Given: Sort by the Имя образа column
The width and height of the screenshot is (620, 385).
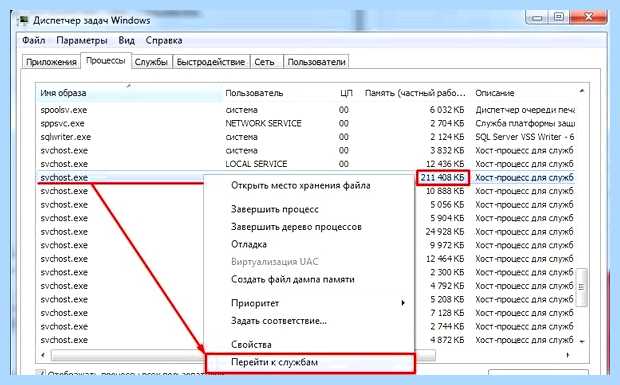Looking at the screenshot, I should (x=129, y=93).
